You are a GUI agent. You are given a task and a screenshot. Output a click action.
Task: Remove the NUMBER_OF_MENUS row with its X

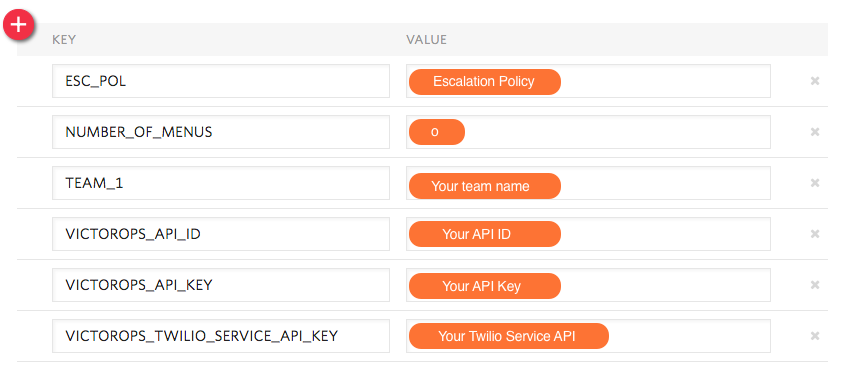pyautogui.click(x=815, y=132)
